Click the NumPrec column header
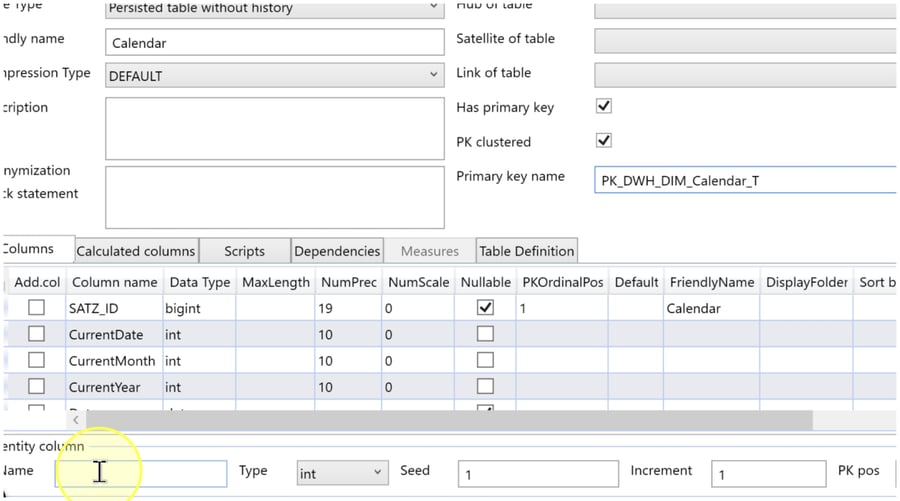 pyautogui.click(x=348, y=282)
